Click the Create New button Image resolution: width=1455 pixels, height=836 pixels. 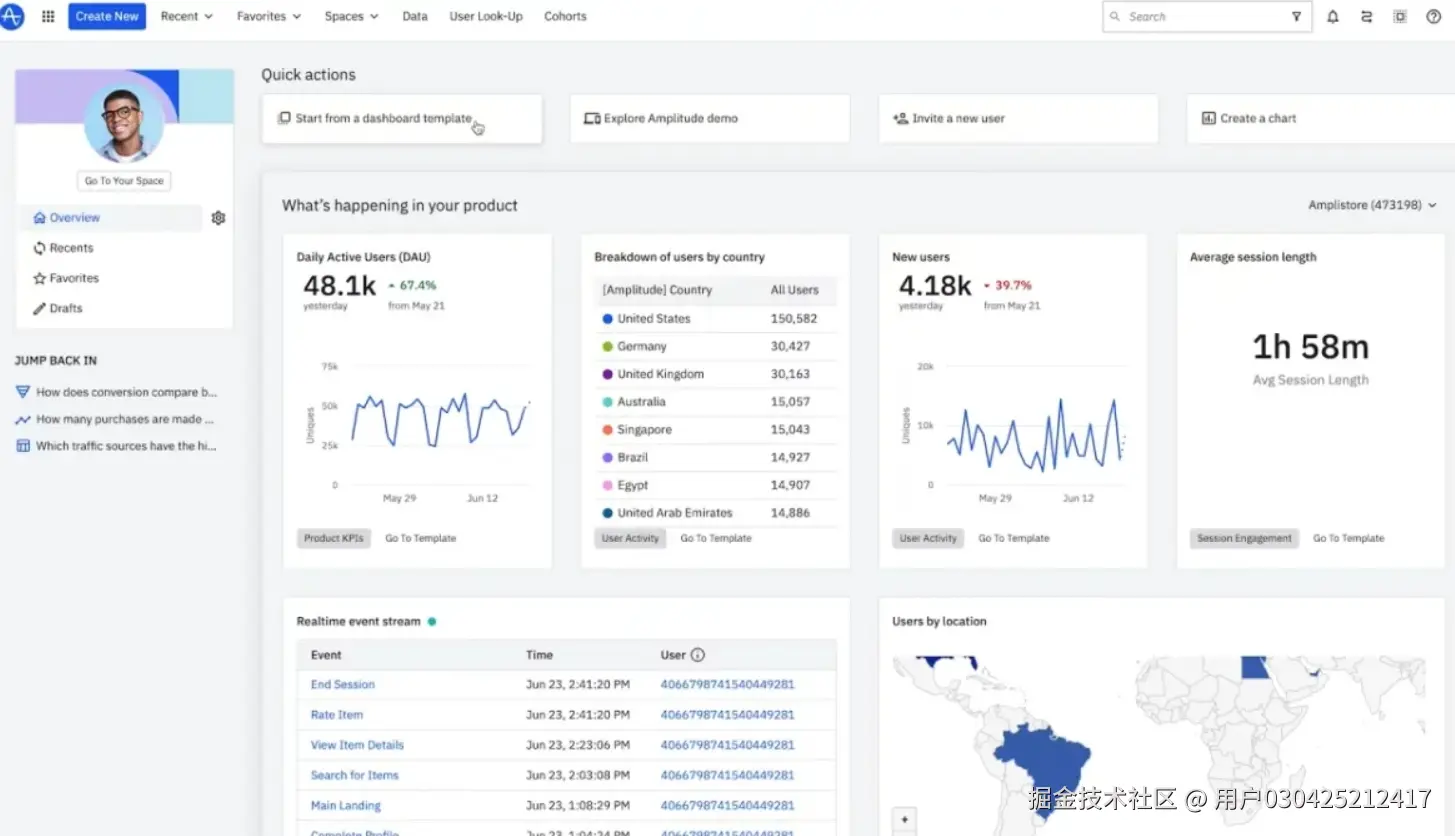107,16
